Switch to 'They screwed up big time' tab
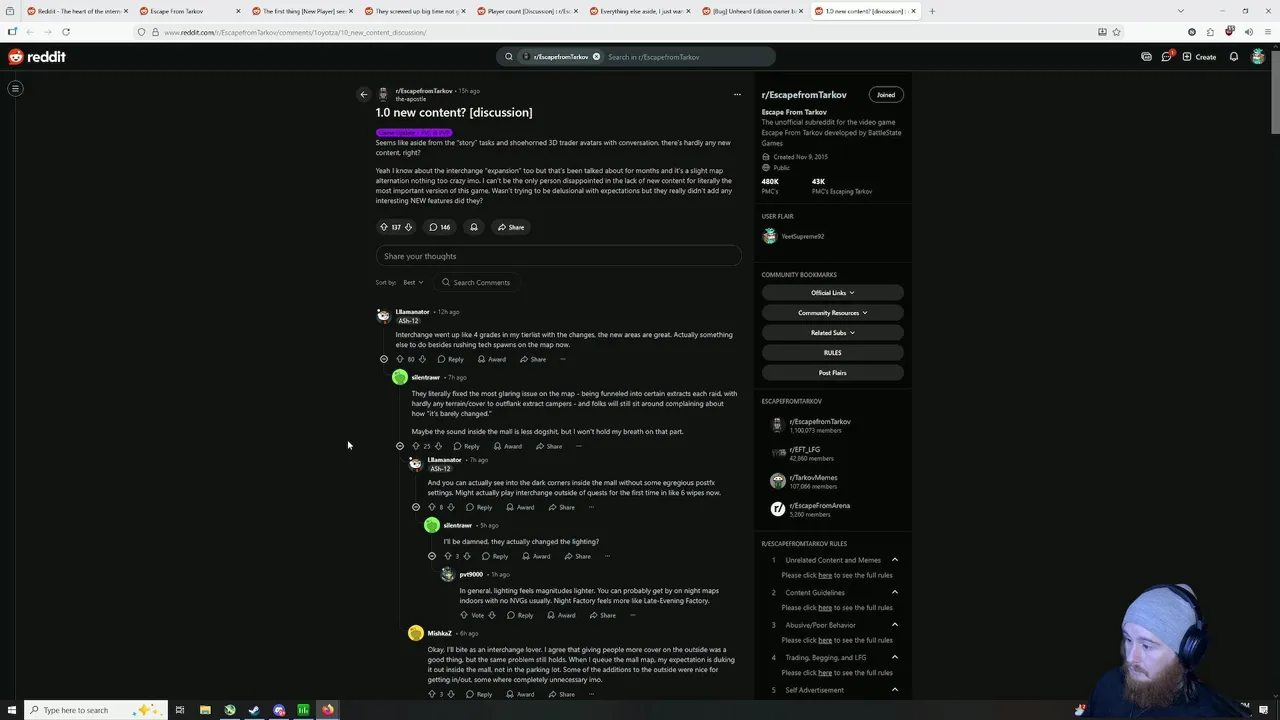The image size is (1280, 720). [x=413, y=11]
